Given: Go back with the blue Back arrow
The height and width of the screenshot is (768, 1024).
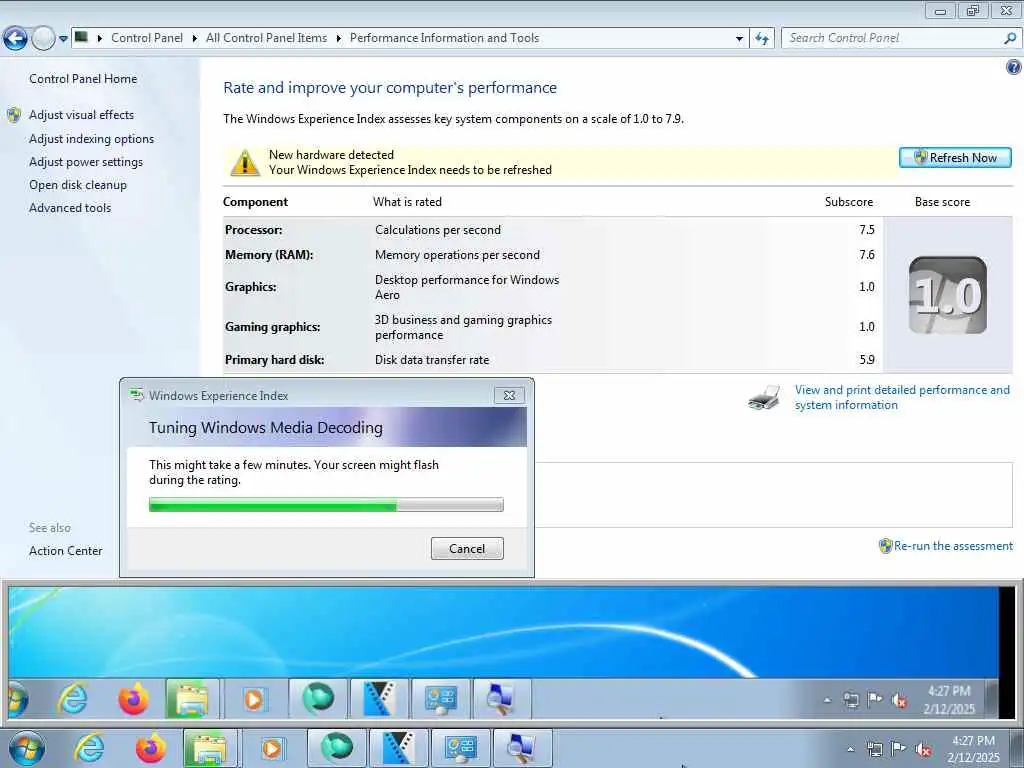Looking at the screenshot, I should pos(15,39).
